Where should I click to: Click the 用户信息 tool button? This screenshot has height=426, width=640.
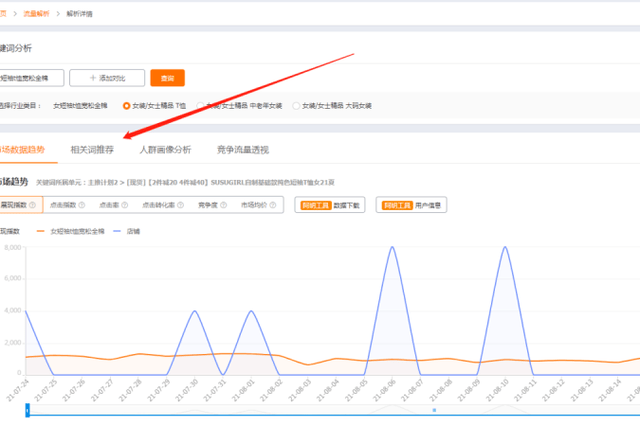410,205
